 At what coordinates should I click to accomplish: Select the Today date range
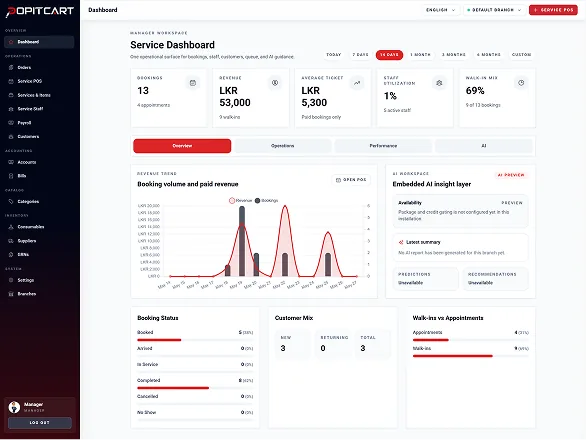[334, 55]
